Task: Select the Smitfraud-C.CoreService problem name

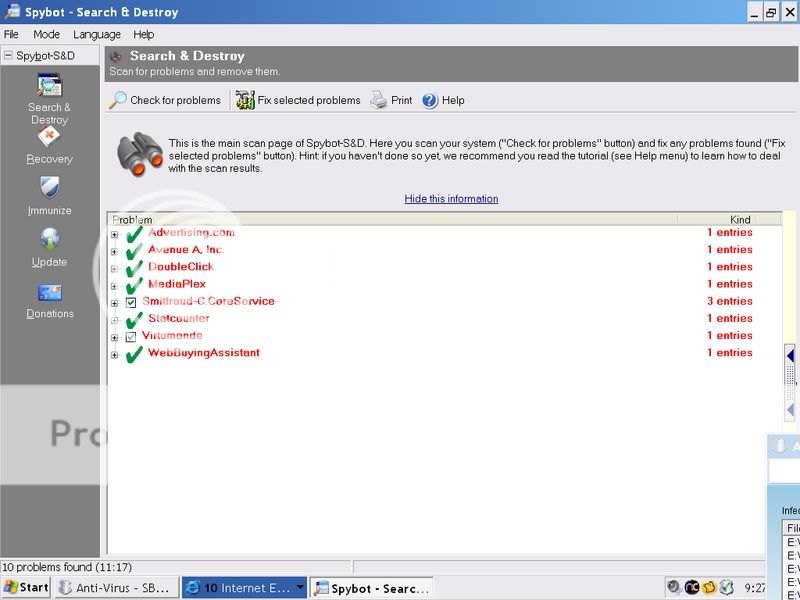Action: tap(208, 301)
